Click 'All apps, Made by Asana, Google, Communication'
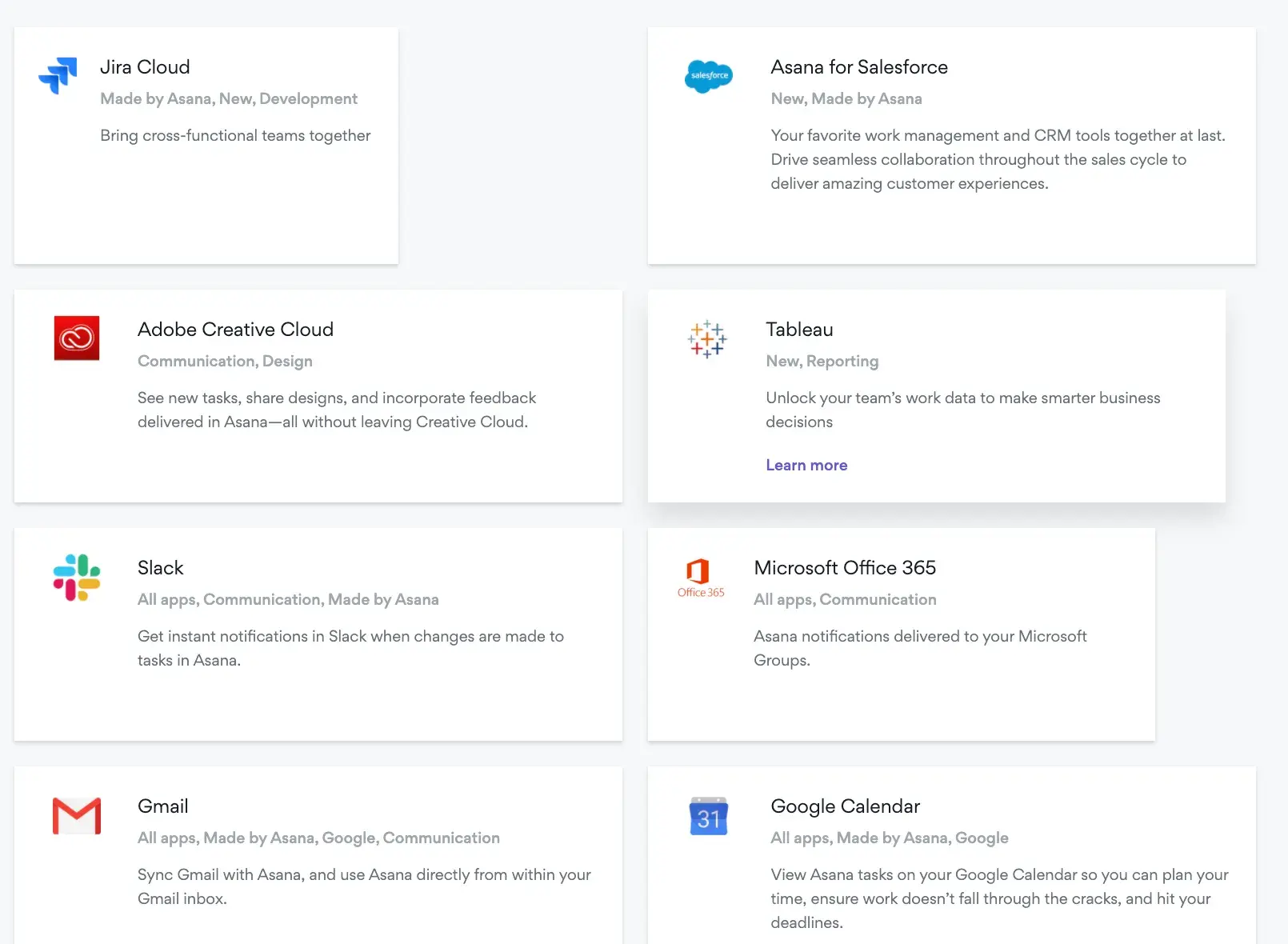 pos(318,838)
